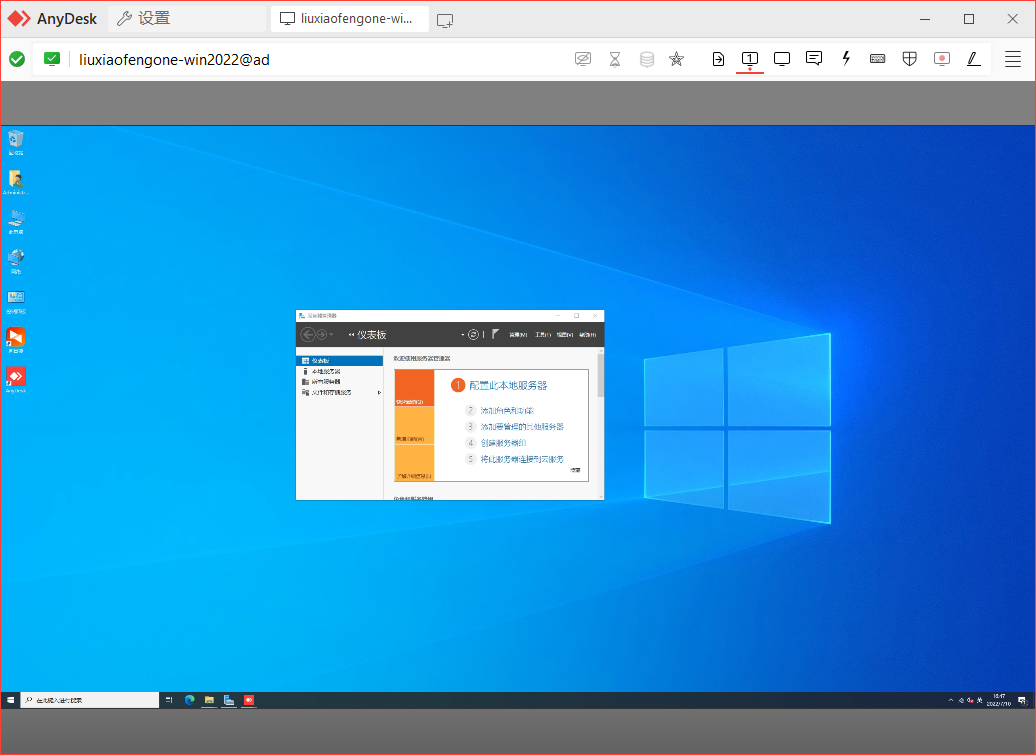
Task: Click the shield permissions icon
Action: [x=909, y=59]
